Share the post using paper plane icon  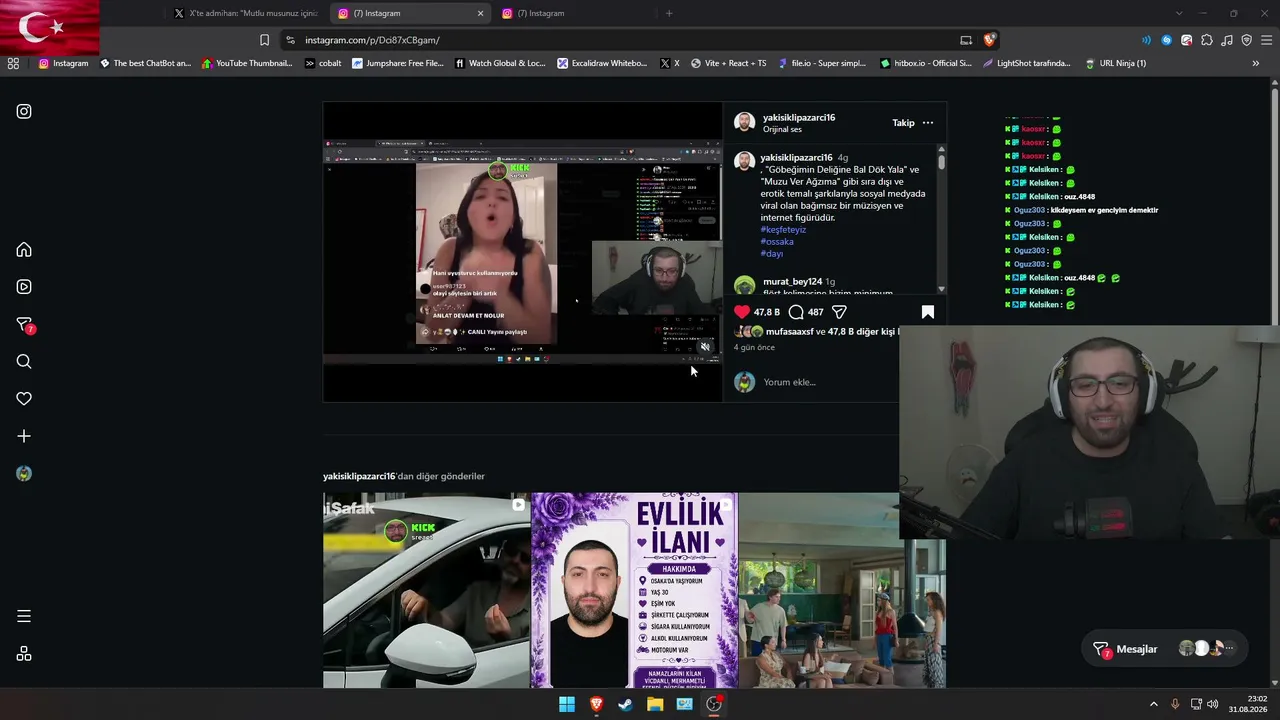pos(840,312)
